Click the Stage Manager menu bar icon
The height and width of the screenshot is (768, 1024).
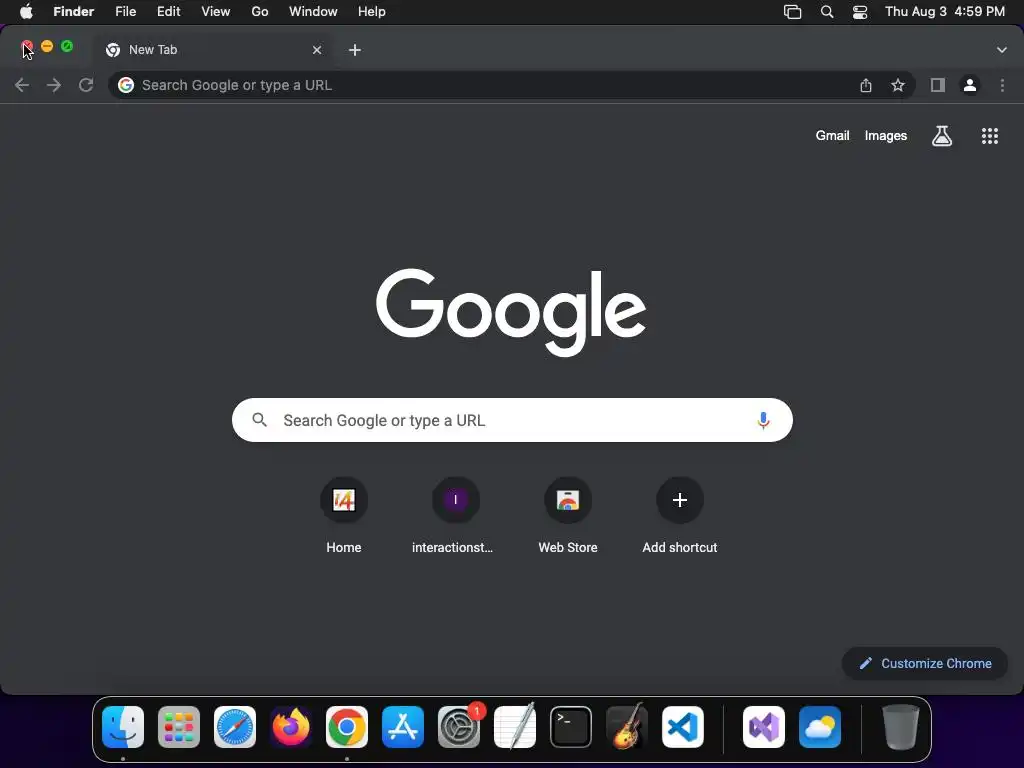[x=792, y=12]
